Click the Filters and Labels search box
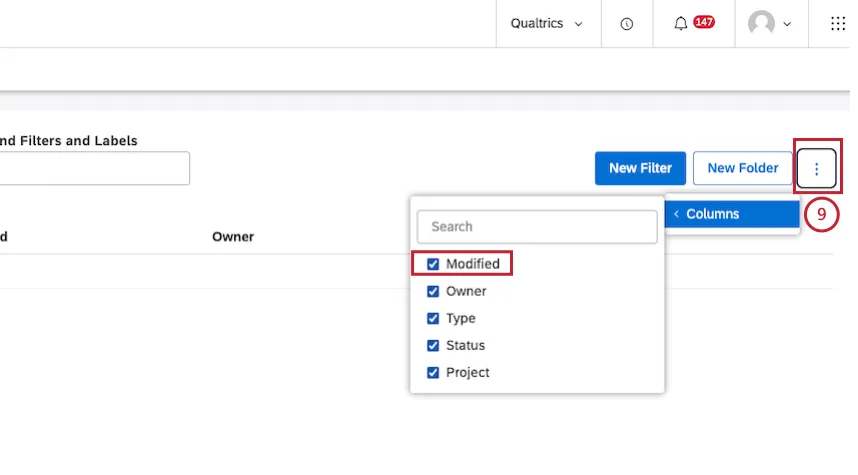Image resolution: width=858 pixels, height=475 pixels. [x=95, y=168]
